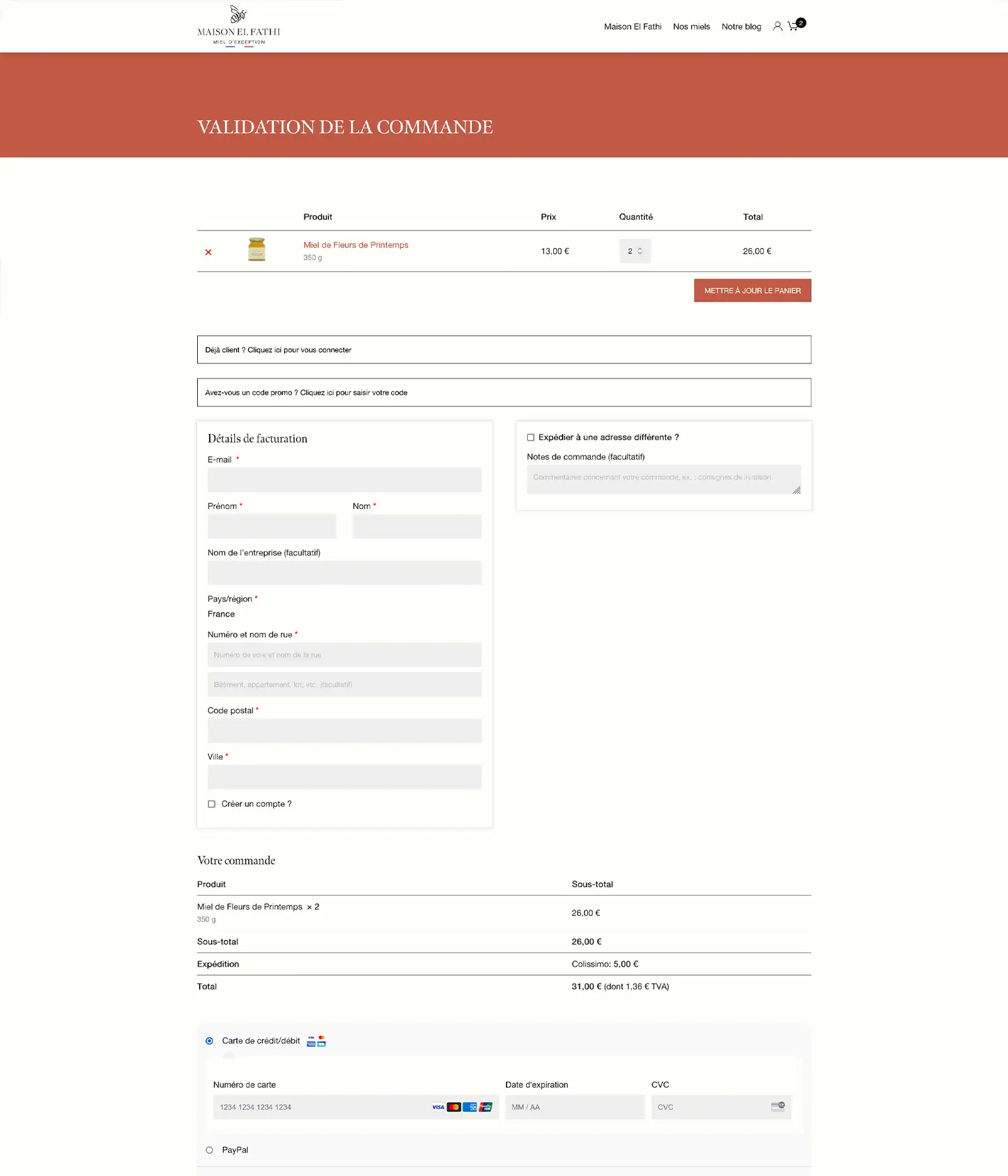Click the CVC card hint icon
1008x1176 pixels.
(778, 1107)
